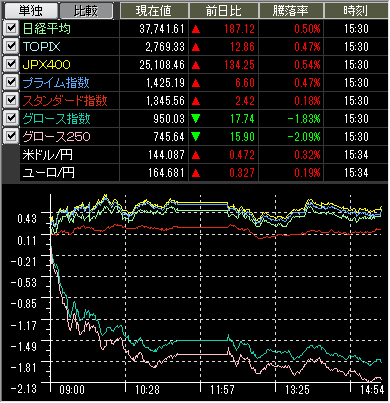Viewport: 390px width, 403px height.
Task: Switch to the 比較 tab
Action: pos(86,11)
